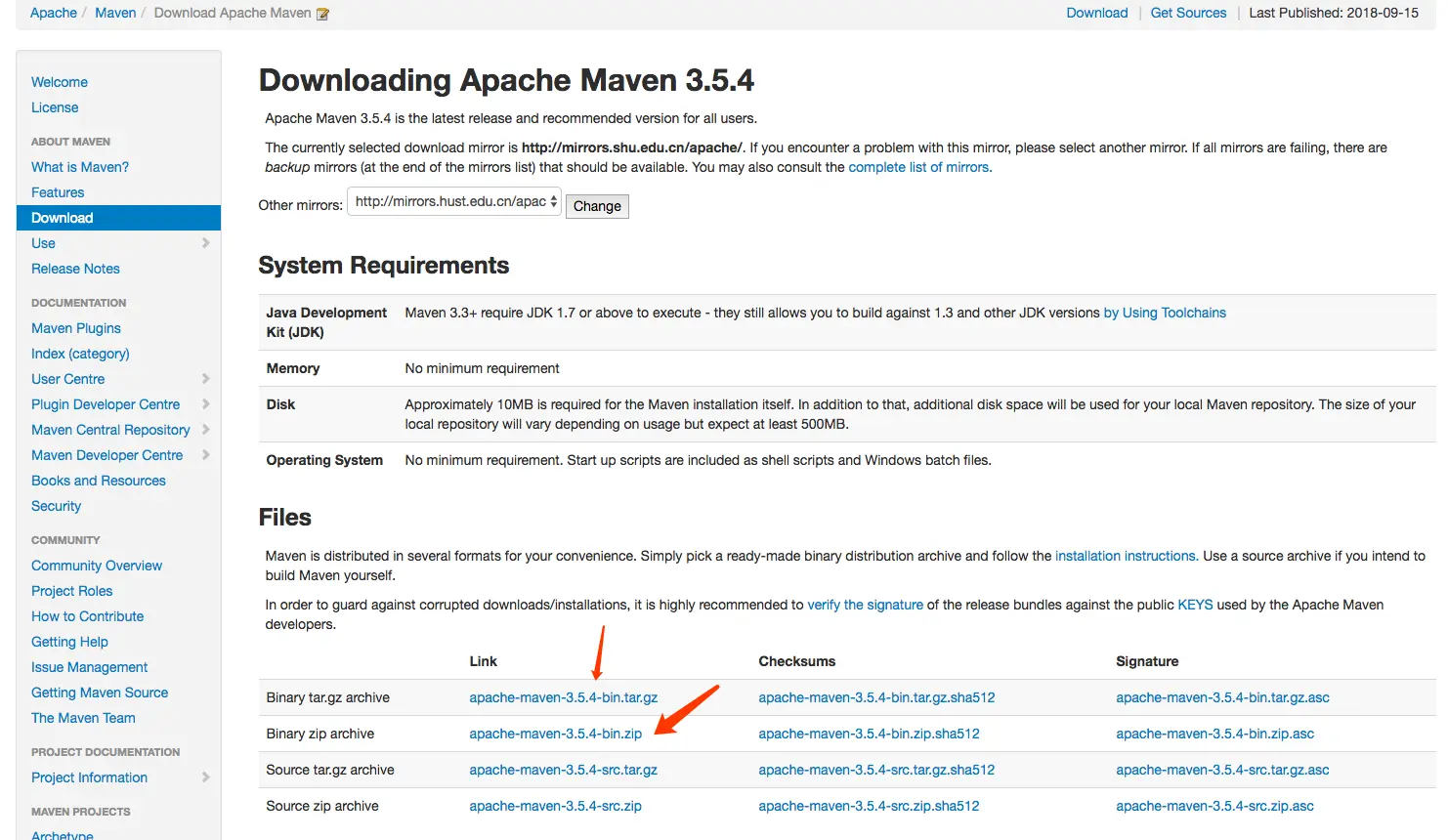Screen dimensions: 1448x840
Task: Open Books and Resources sidebar link
Action: (x=99, y=481)
